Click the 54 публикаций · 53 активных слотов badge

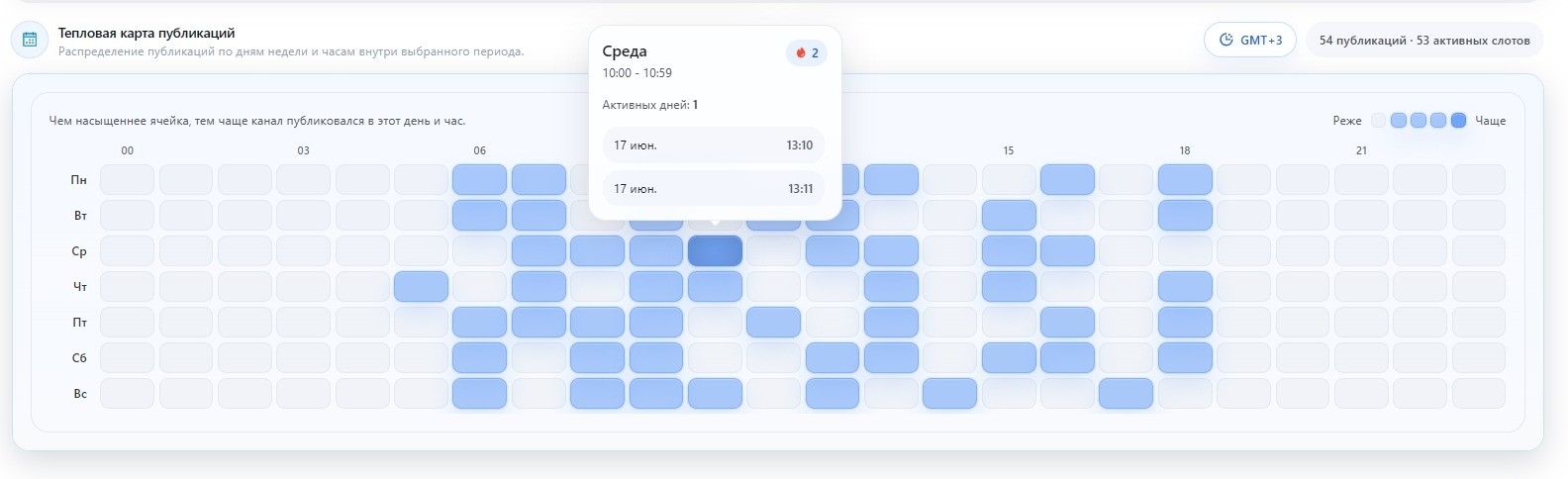(1424, 40)
